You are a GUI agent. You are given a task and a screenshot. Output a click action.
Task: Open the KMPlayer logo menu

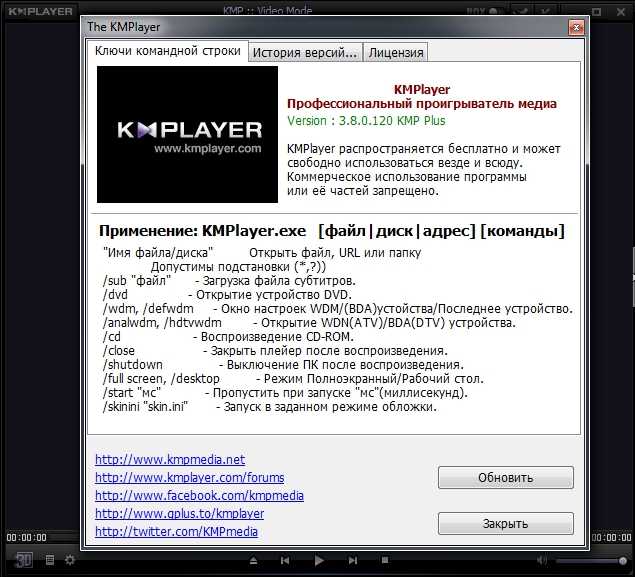(x=40, y=11)
